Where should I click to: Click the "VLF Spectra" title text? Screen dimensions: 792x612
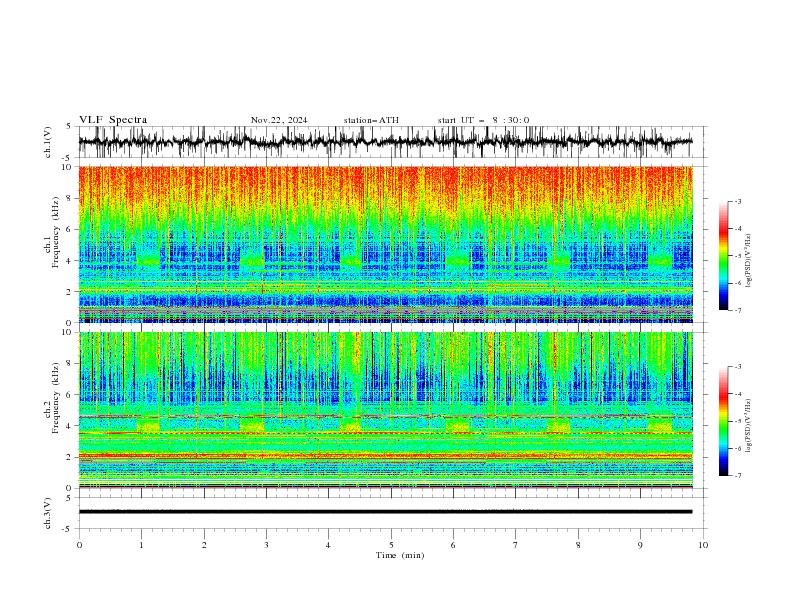(113, 120)
